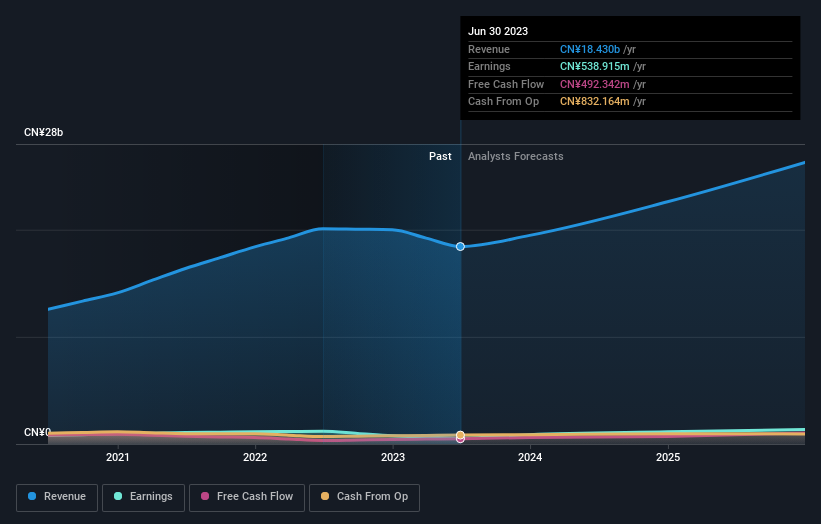Click the Cash From Op label in tooltip

503,102
